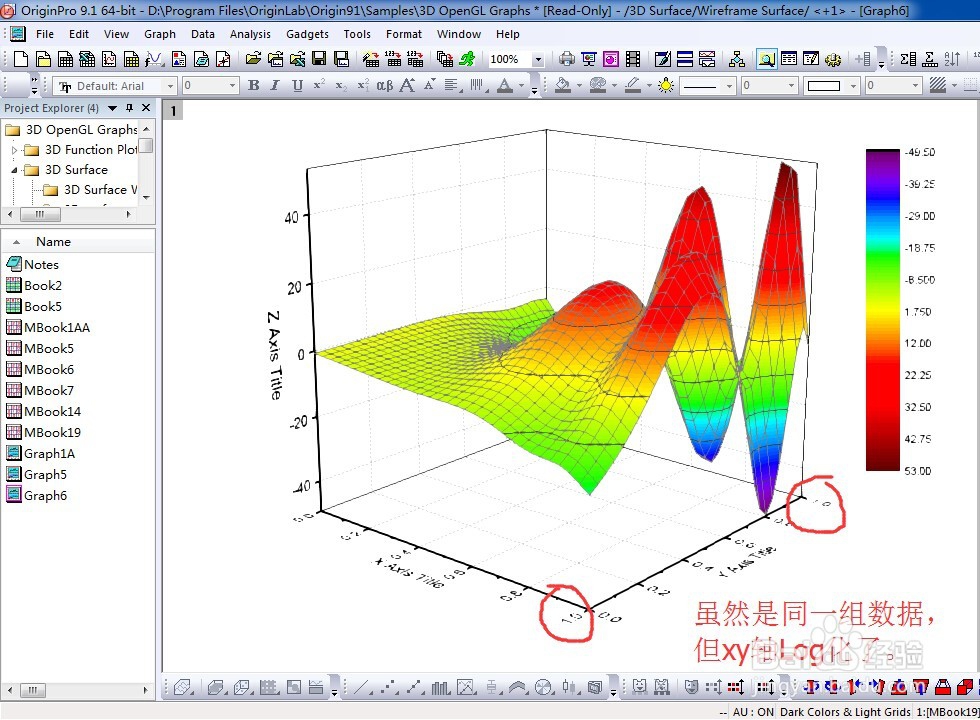Image resolution: width=980 pixels, height=720 pixels.
Task: Select the line plot tool in bottom toolbar
Action: pos(361,688)
